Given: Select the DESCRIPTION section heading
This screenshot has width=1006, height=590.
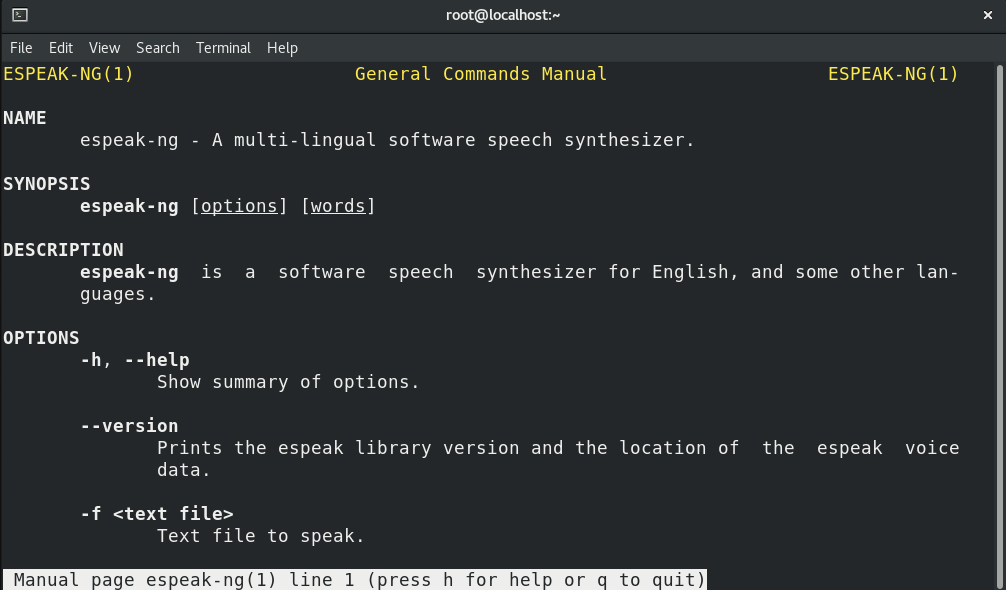Looking at the screenshot, I should pos(63,250).
